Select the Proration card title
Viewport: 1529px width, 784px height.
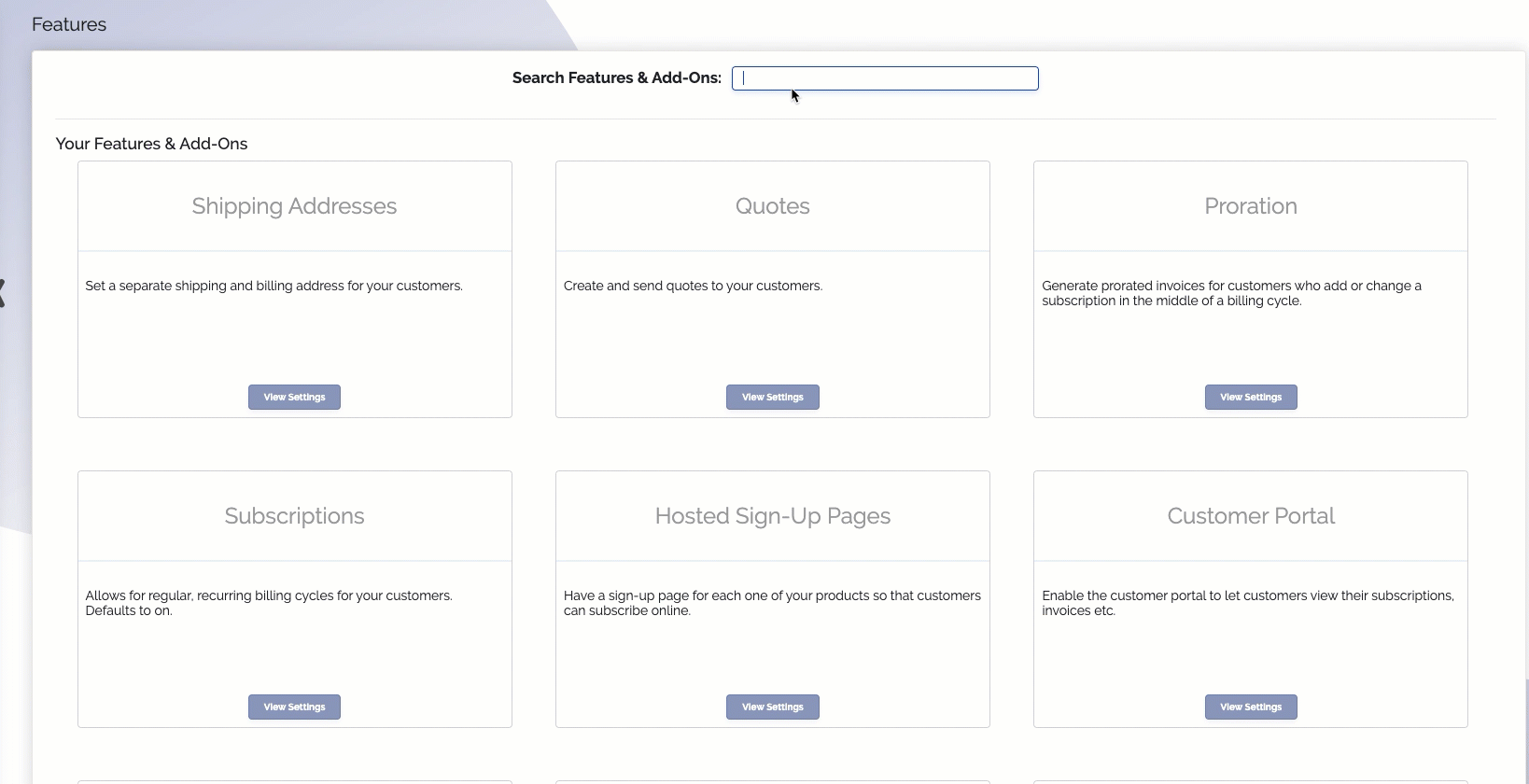[x=1251, y=206]
